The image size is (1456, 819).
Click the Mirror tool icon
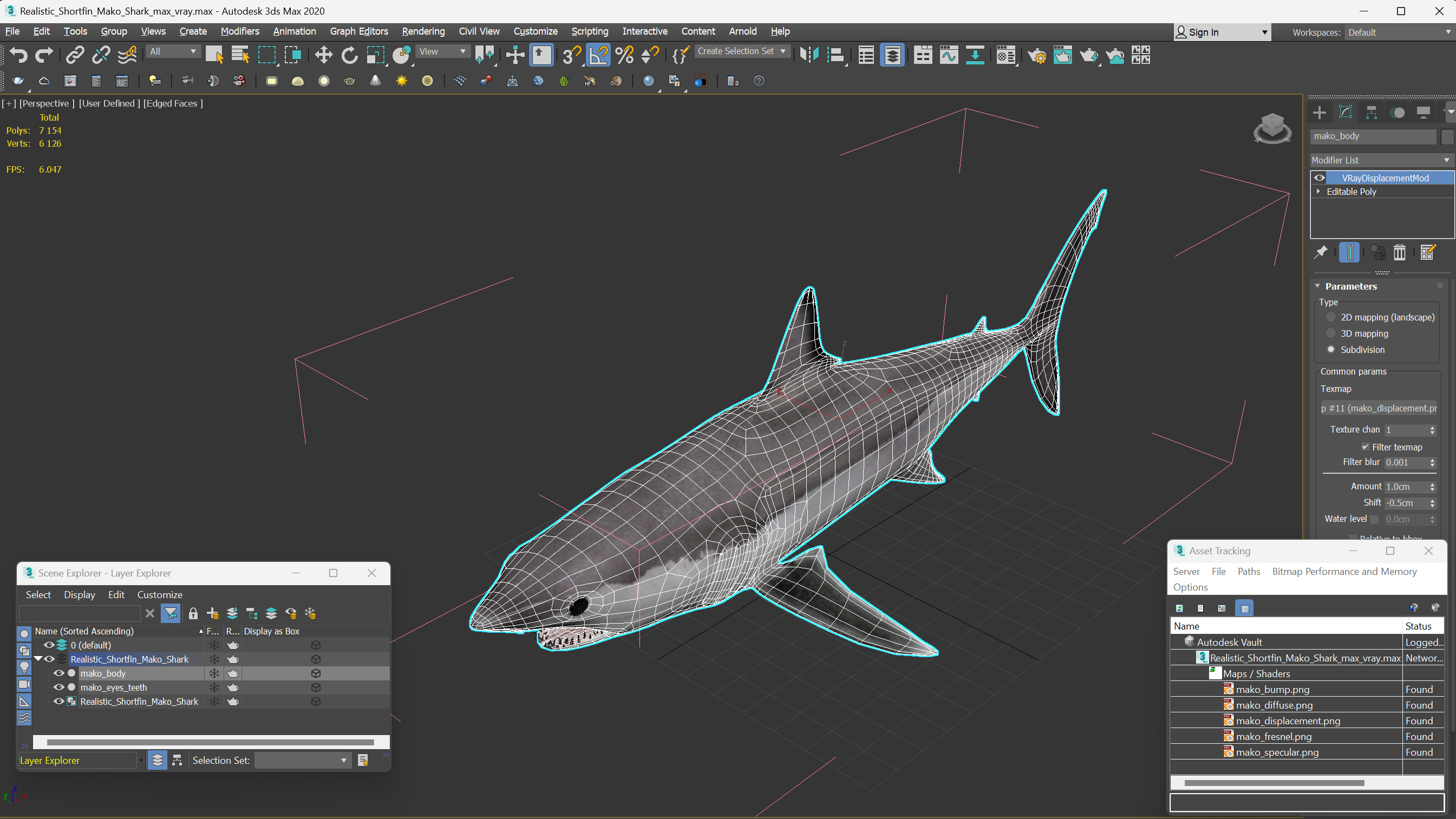809,55
